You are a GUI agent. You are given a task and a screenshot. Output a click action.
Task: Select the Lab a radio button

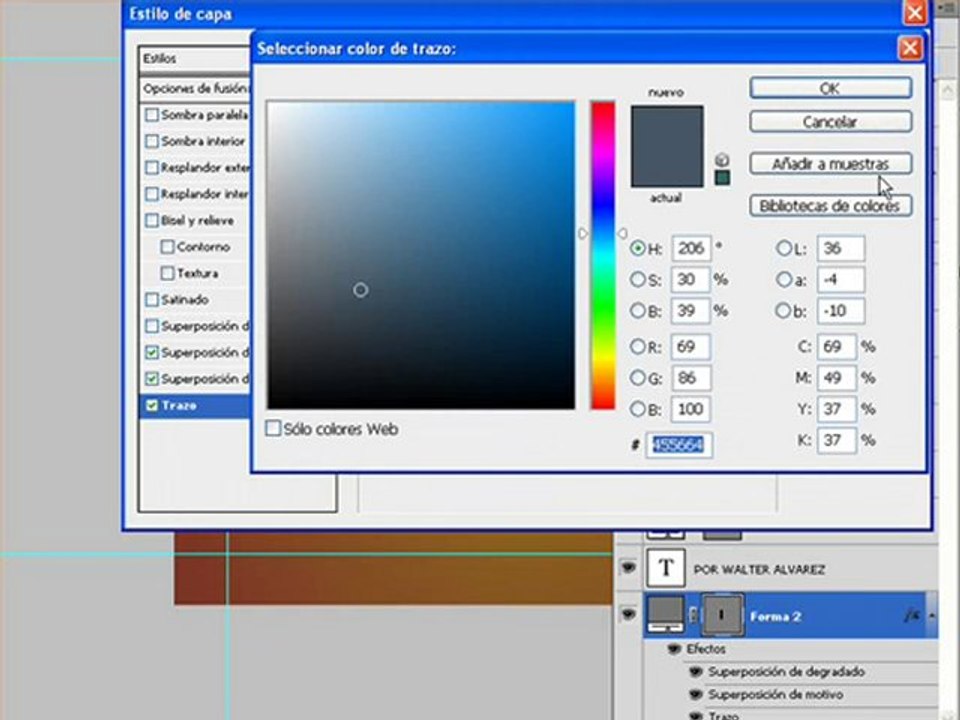pyautogui.click(x=784, y=280)
